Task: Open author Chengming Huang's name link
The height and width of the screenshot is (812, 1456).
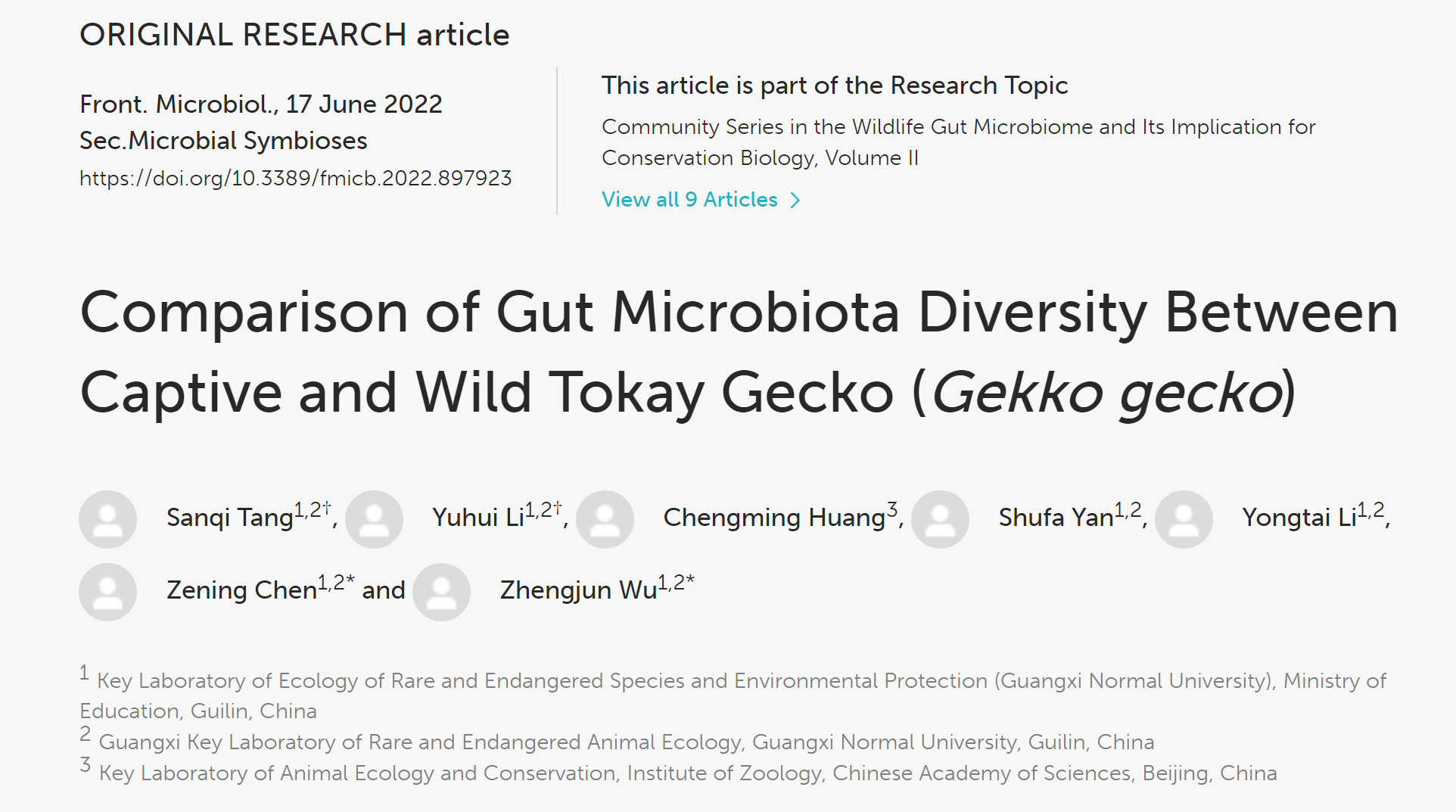Action: (773, 518)
